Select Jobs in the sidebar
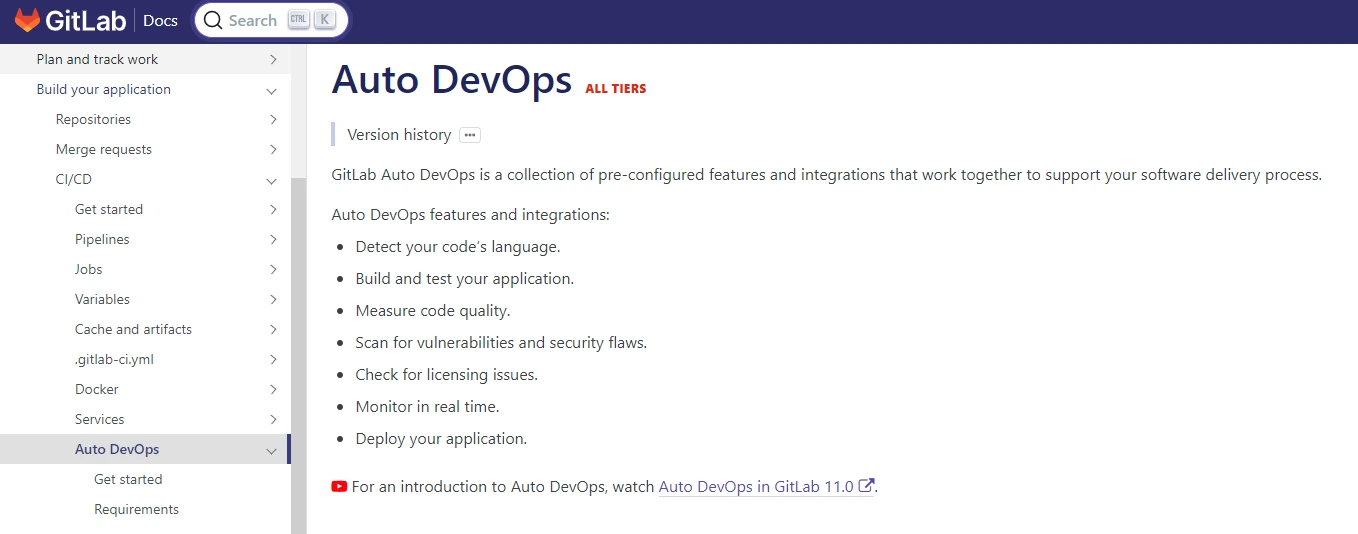Viewport: 1358px width, 534px height. click(x=89, y=269)
